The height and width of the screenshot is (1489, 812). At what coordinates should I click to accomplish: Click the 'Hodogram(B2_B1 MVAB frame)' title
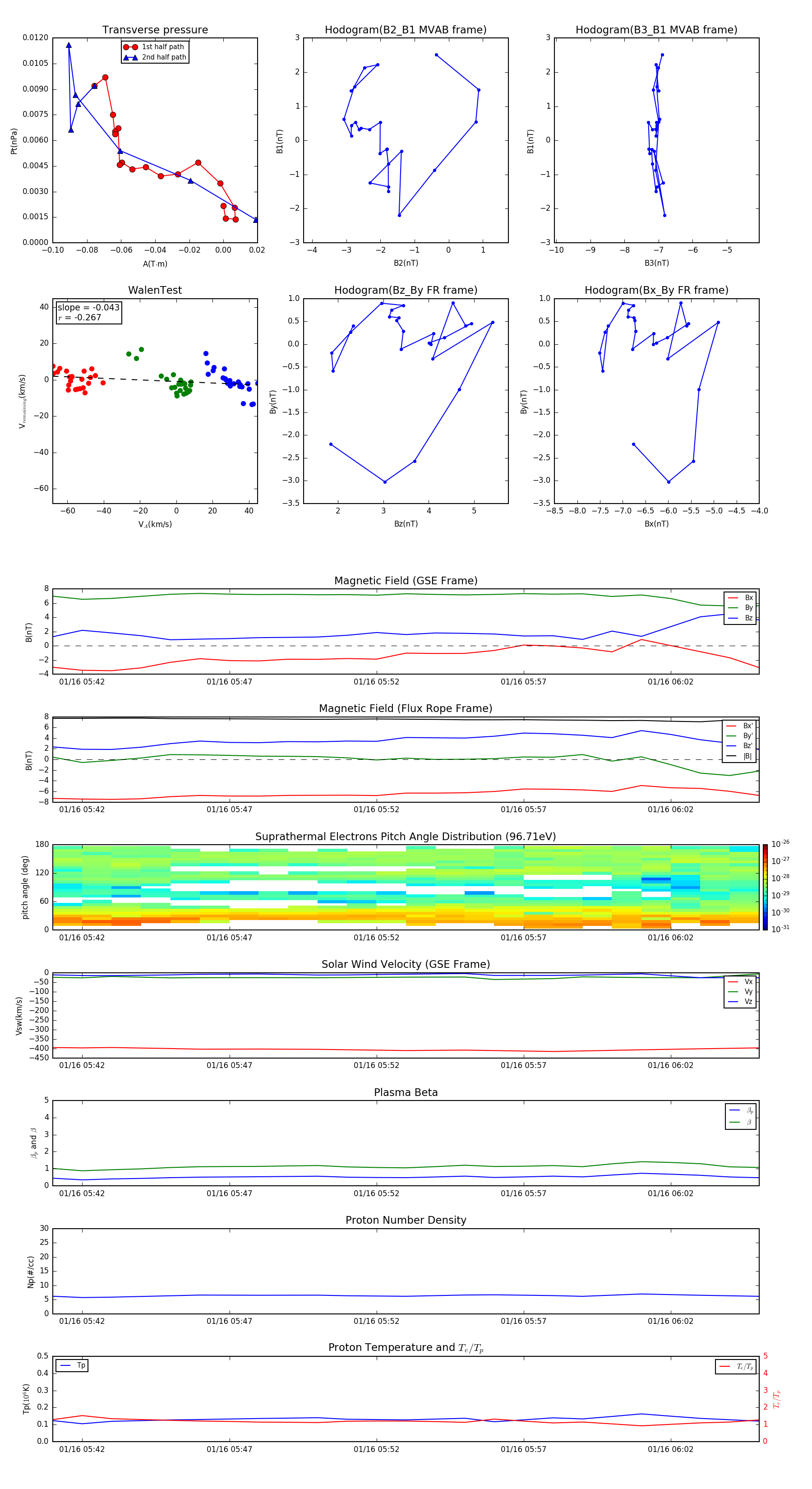click(x=406, y=30)
